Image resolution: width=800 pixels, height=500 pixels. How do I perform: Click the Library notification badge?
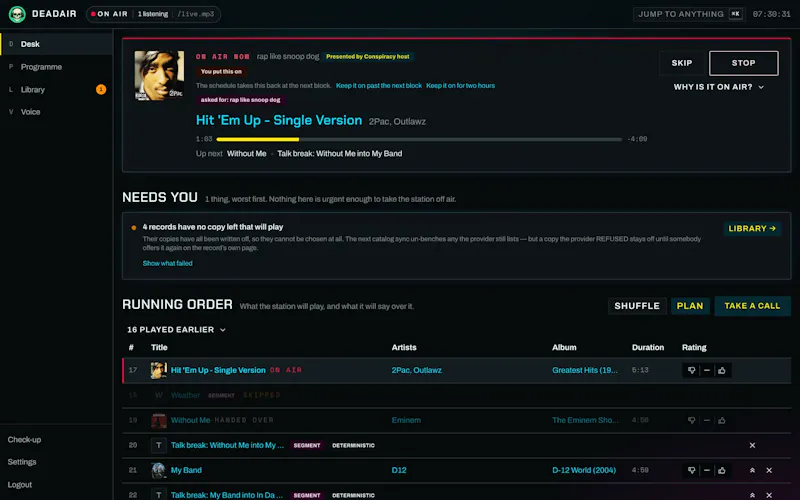click(101, 90)
